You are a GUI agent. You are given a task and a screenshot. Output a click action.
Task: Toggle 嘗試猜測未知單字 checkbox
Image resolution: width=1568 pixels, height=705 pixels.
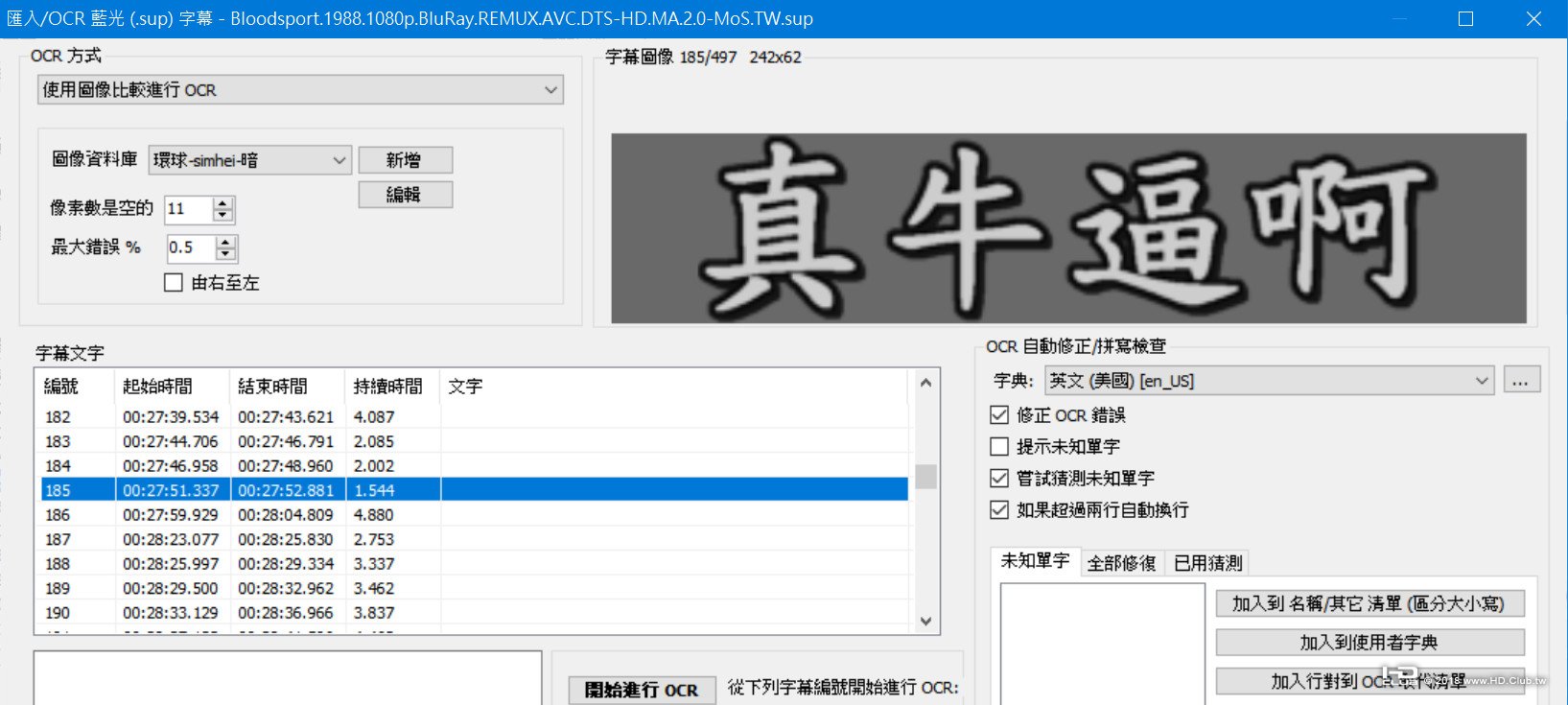pyautogui.click(x=999, y=479)
